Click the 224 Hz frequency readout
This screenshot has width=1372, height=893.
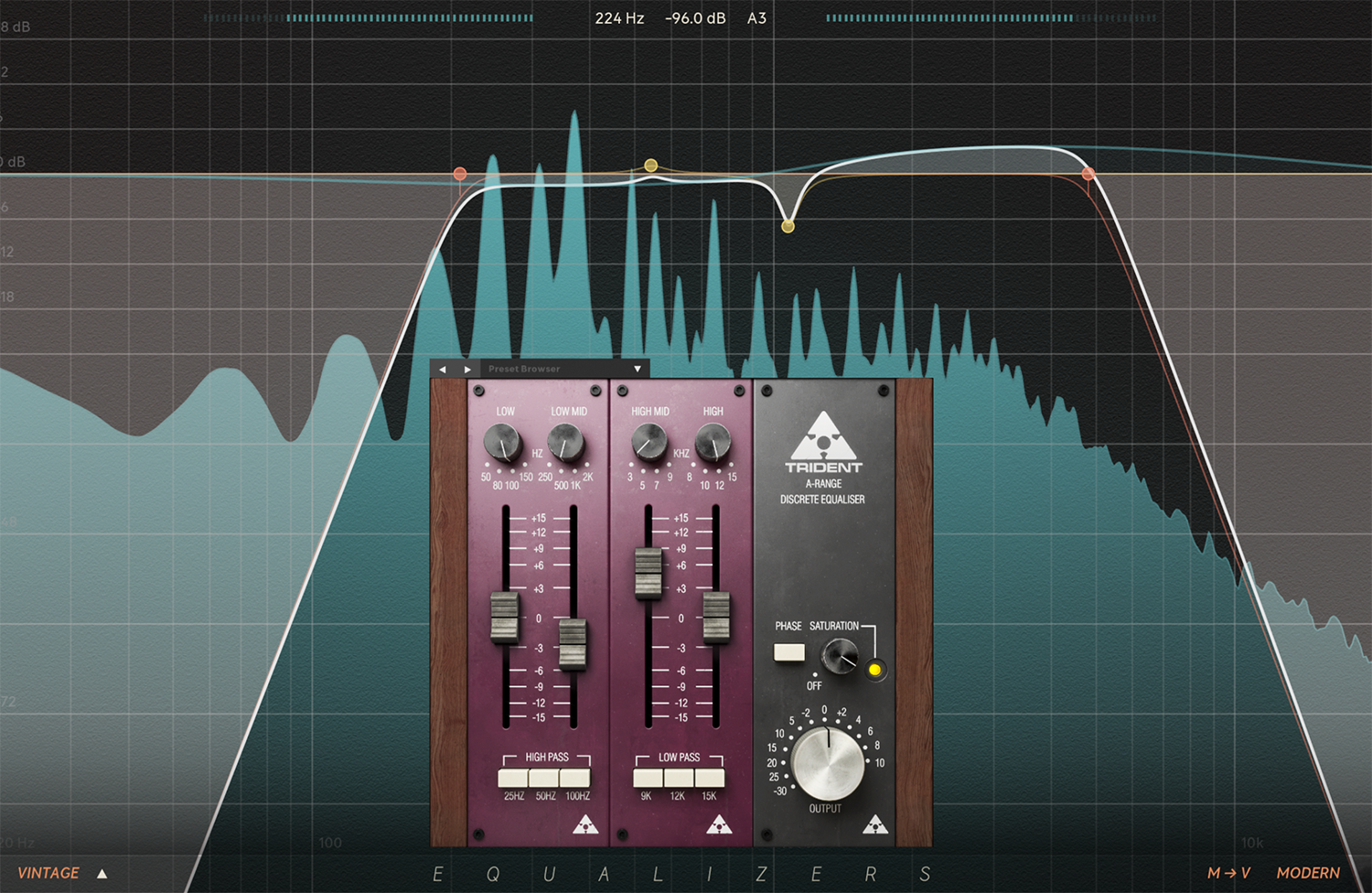pos(619,18)
